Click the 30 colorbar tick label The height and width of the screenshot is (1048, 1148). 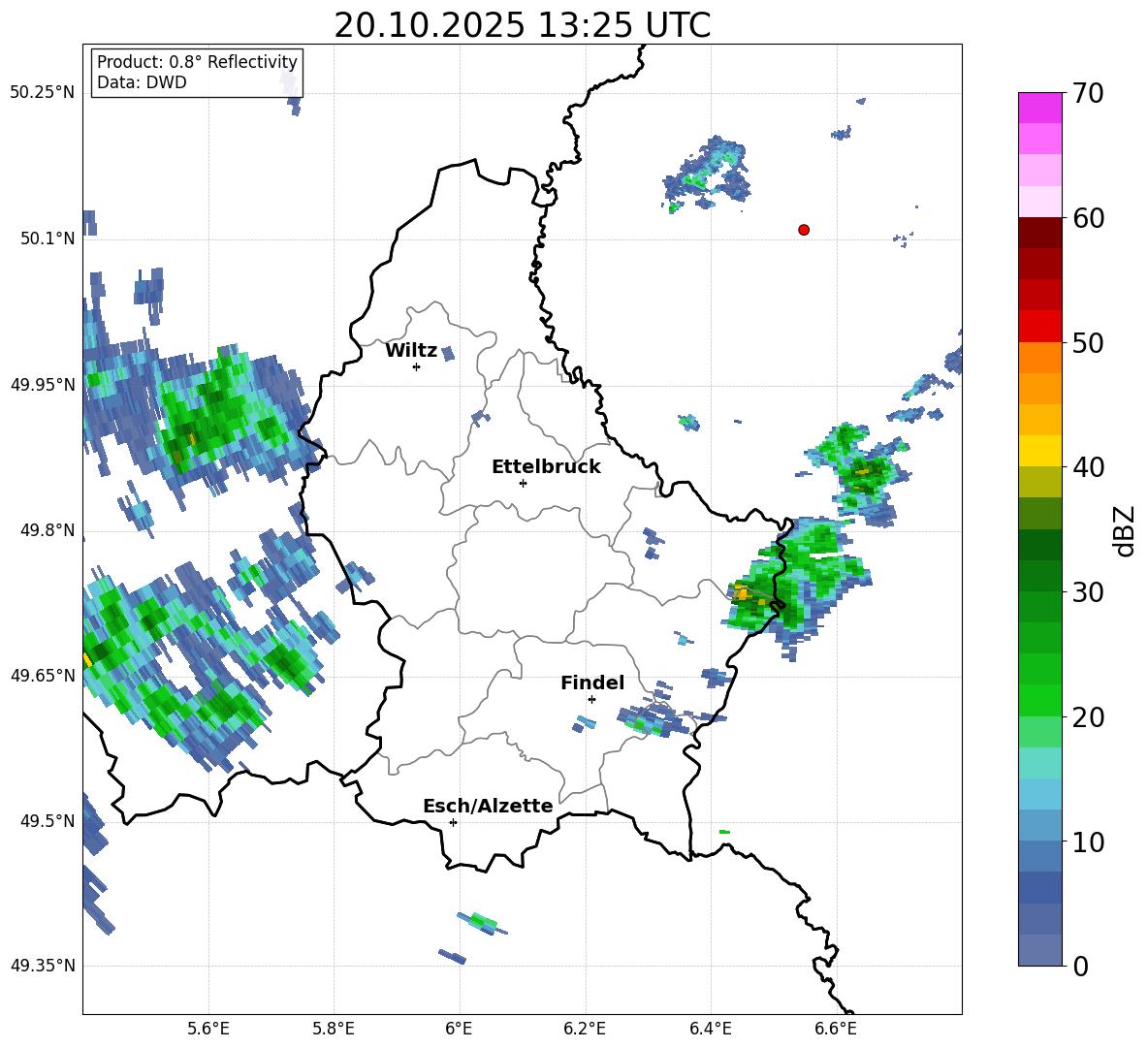1088,592
